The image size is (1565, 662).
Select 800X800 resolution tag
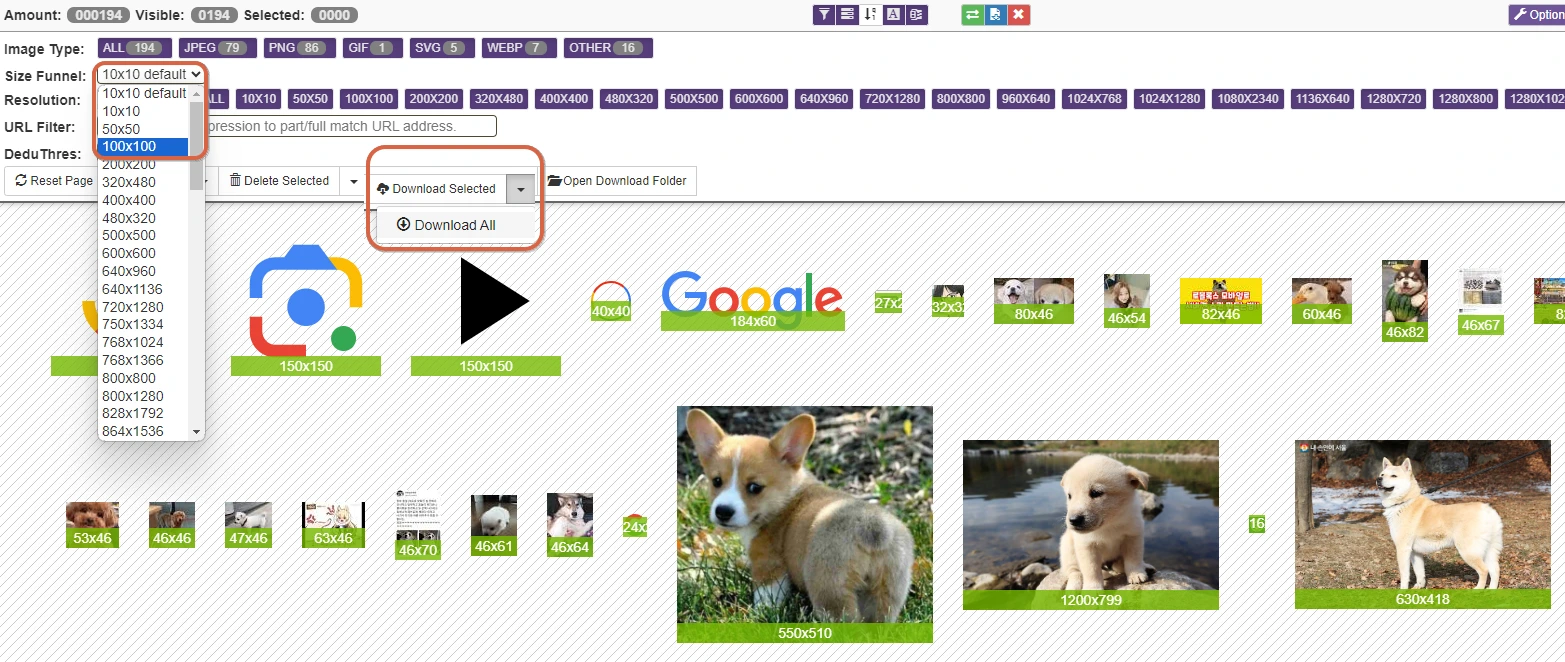point(962,99)
